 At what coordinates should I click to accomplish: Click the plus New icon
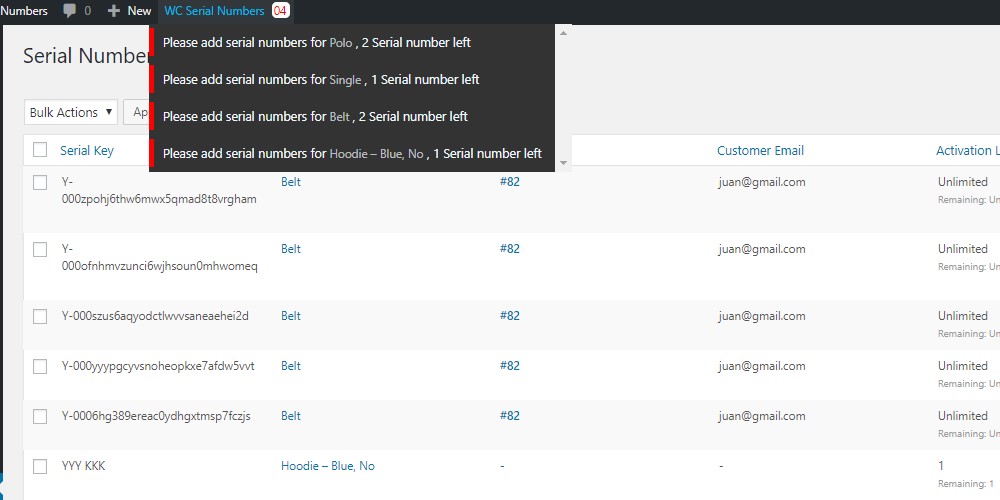click(114, 11)
